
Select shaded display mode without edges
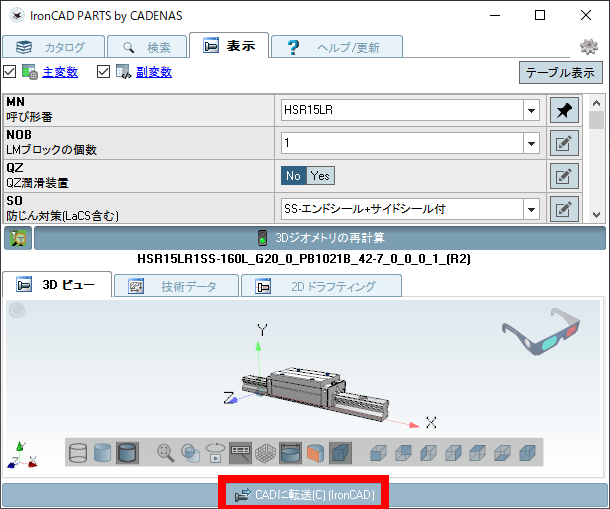pos(102,453)
